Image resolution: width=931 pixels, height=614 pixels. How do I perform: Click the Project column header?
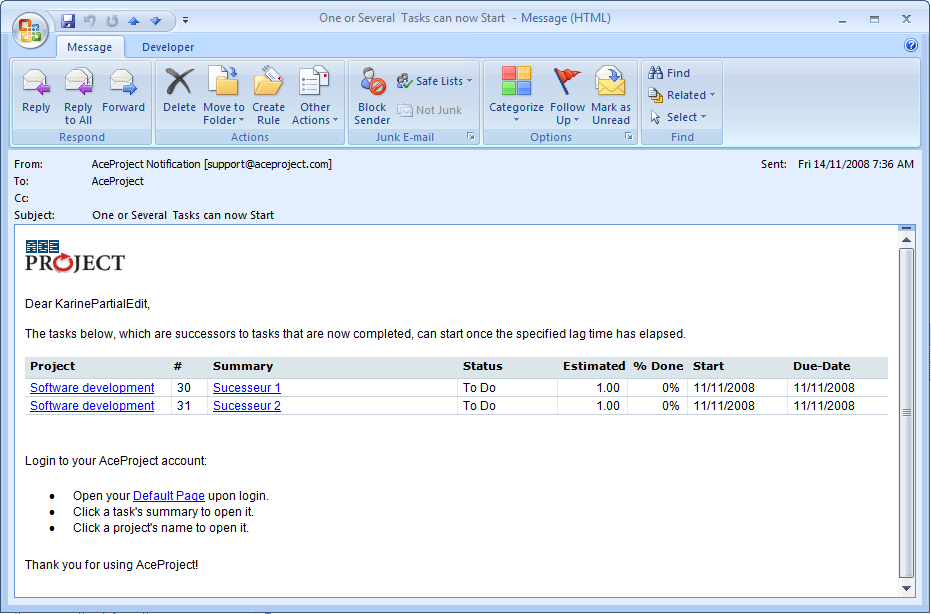pos(53,366)
